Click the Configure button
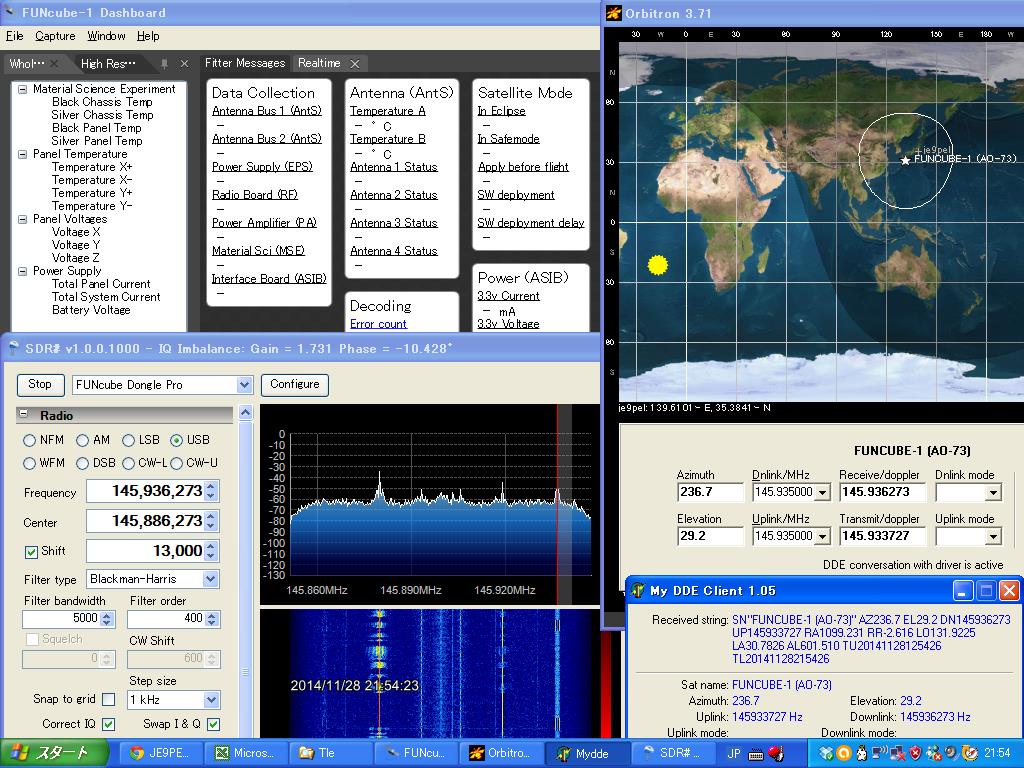This screenshot has height=768, width=1024. coord(295,384)
